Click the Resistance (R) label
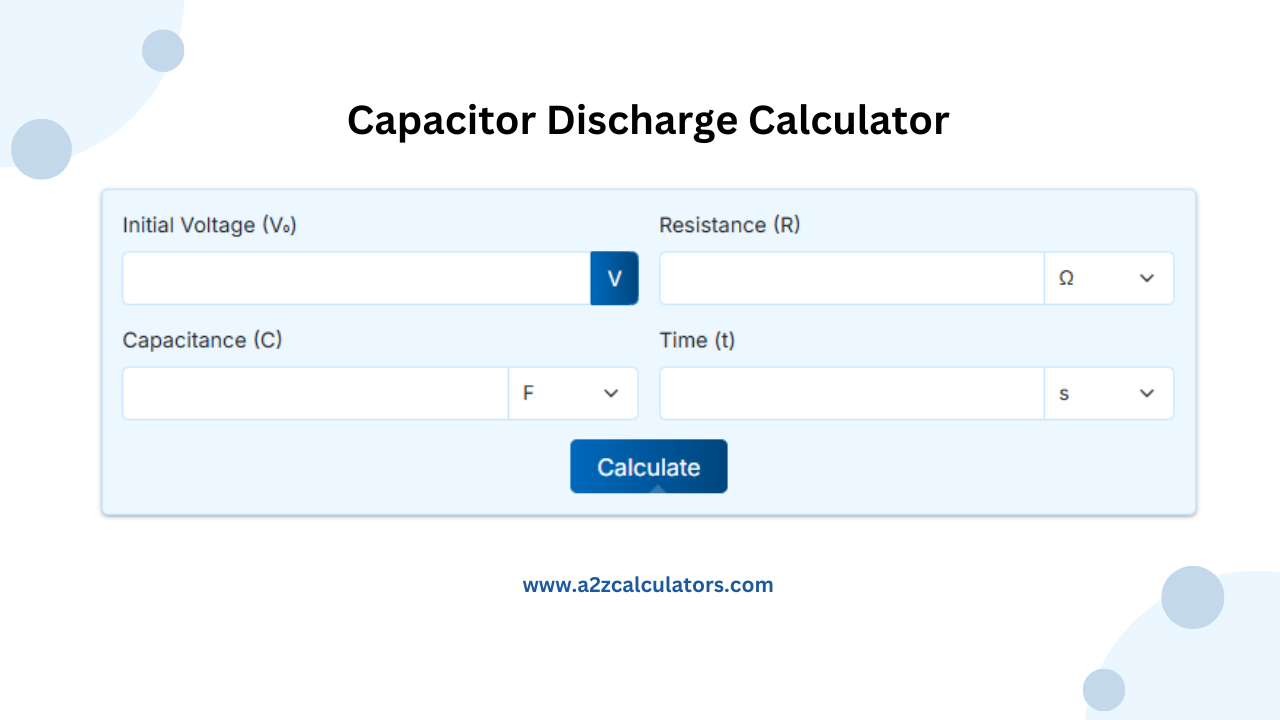 730,225
